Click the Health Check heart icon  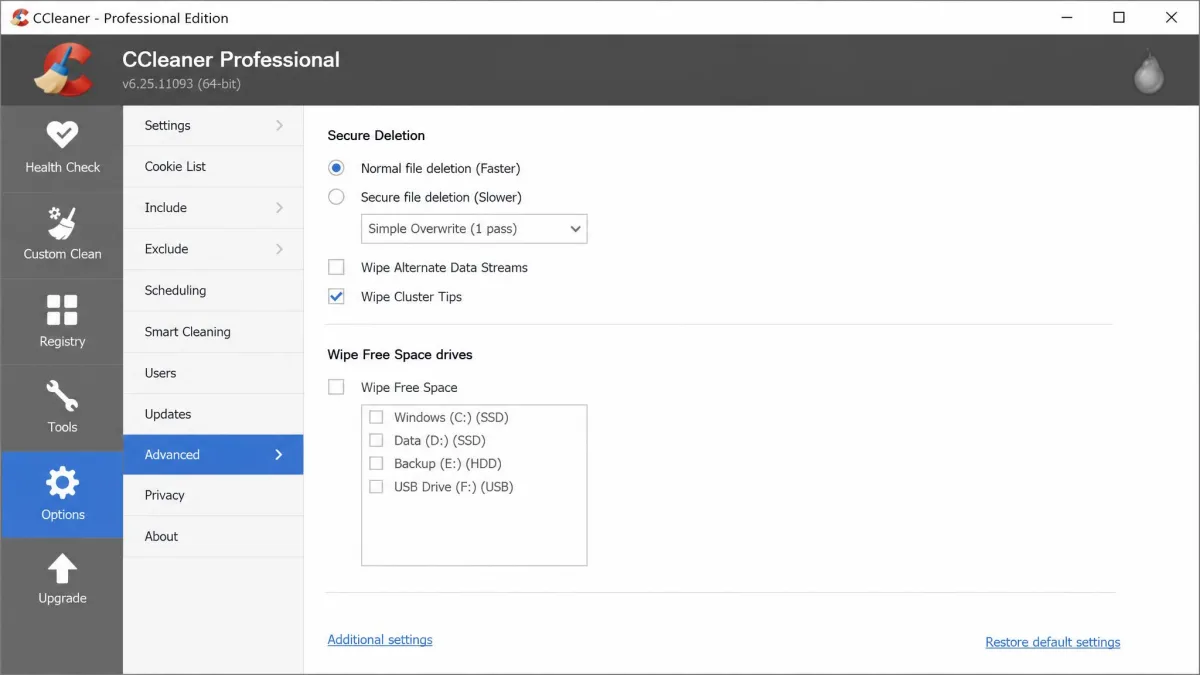coord(62,134)
